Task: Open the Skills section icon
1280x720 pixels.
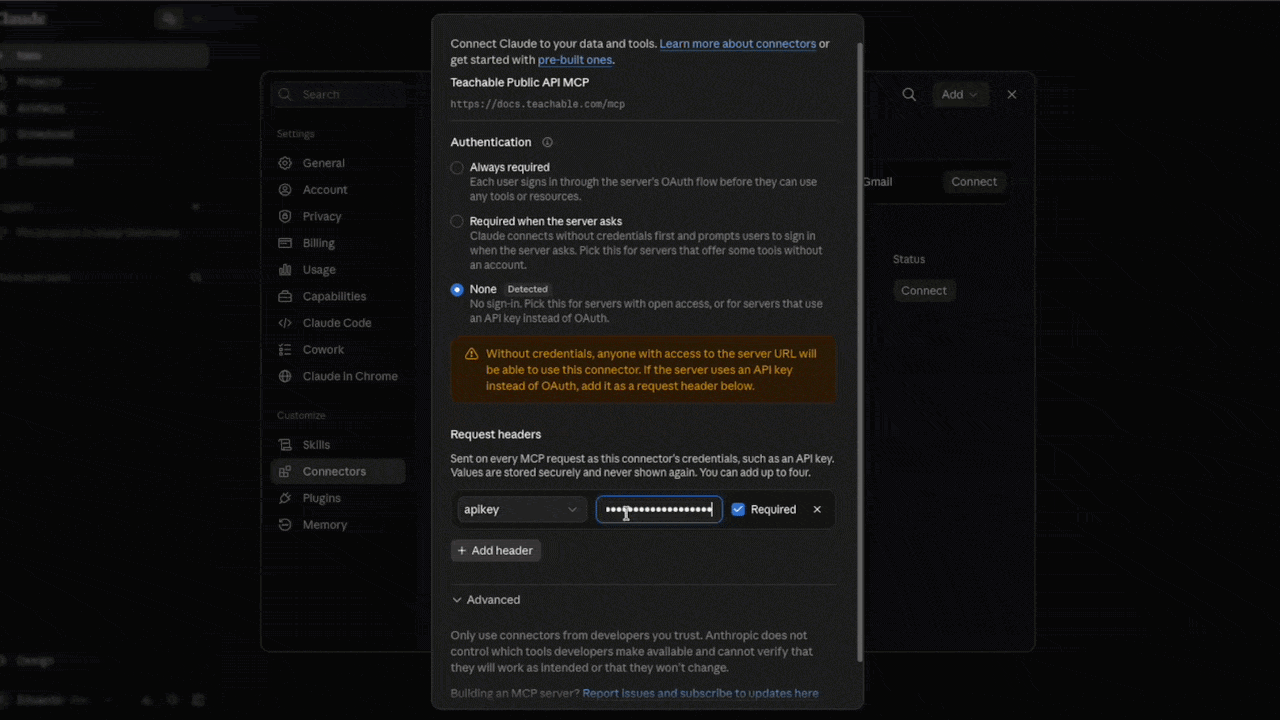Action: coord(285,445)
